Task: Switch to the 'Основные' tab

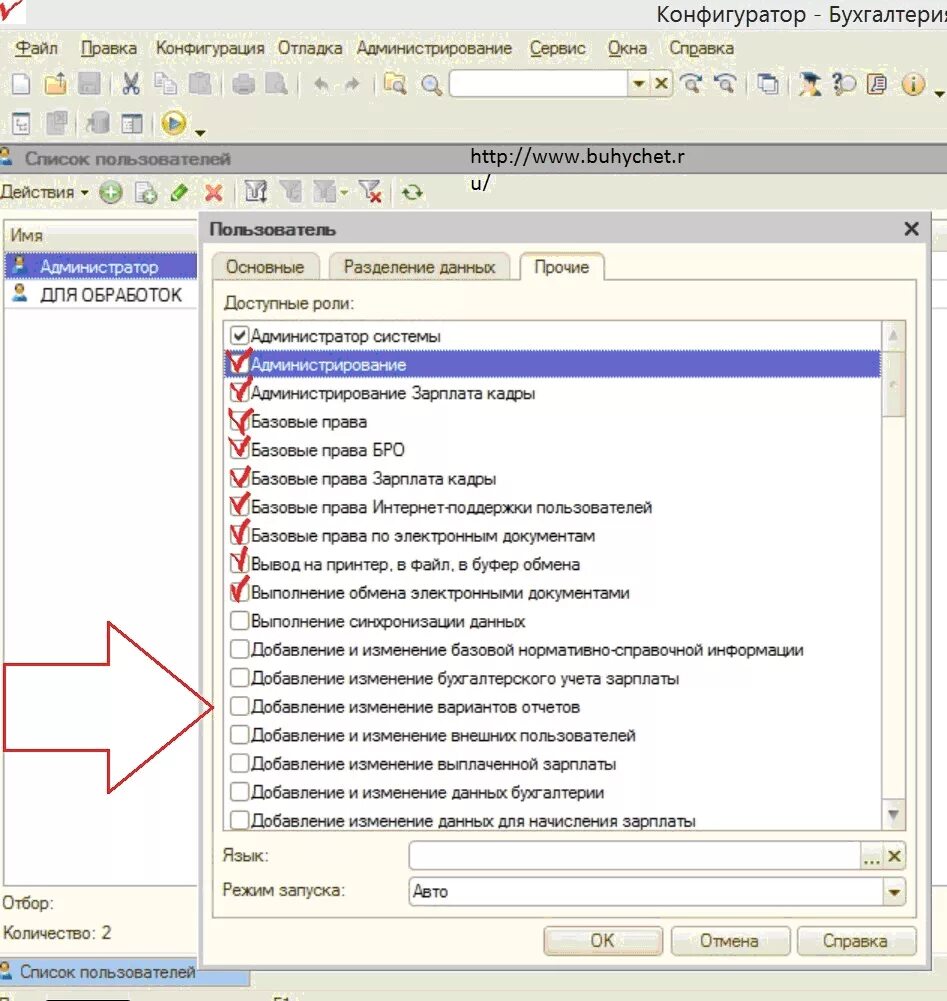Action: click(x=265, y=267)
